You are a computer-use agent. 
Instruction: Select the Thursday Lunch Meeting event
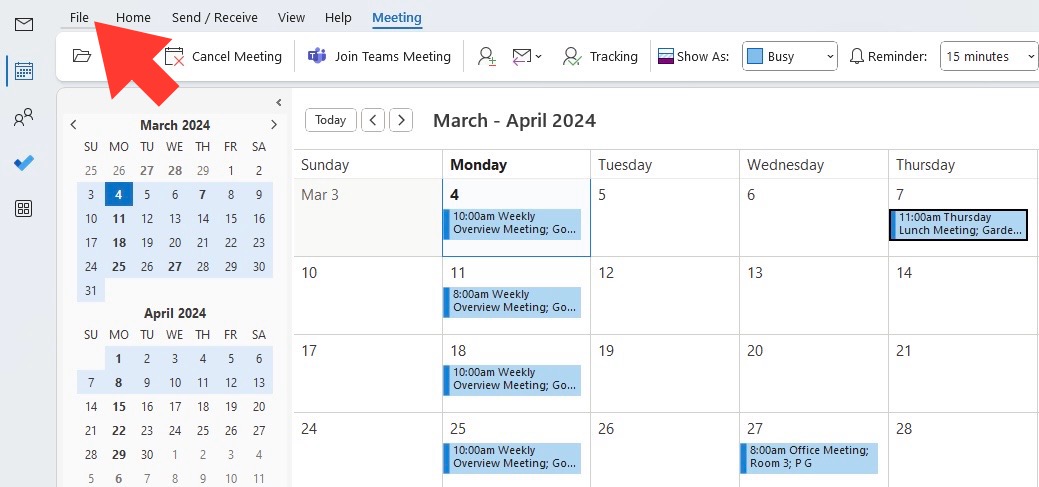pyautogui.click(x=959, y=224)
